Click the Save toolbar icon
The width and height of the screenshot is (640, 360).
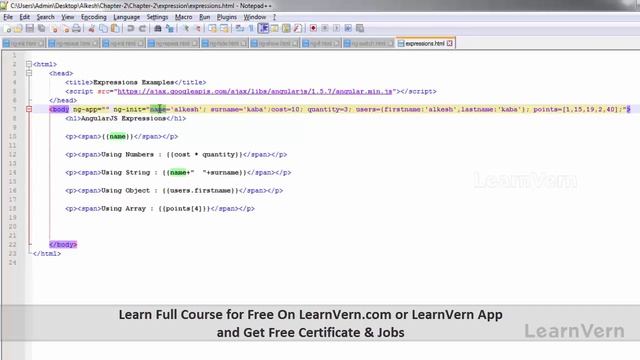(30, 28)
